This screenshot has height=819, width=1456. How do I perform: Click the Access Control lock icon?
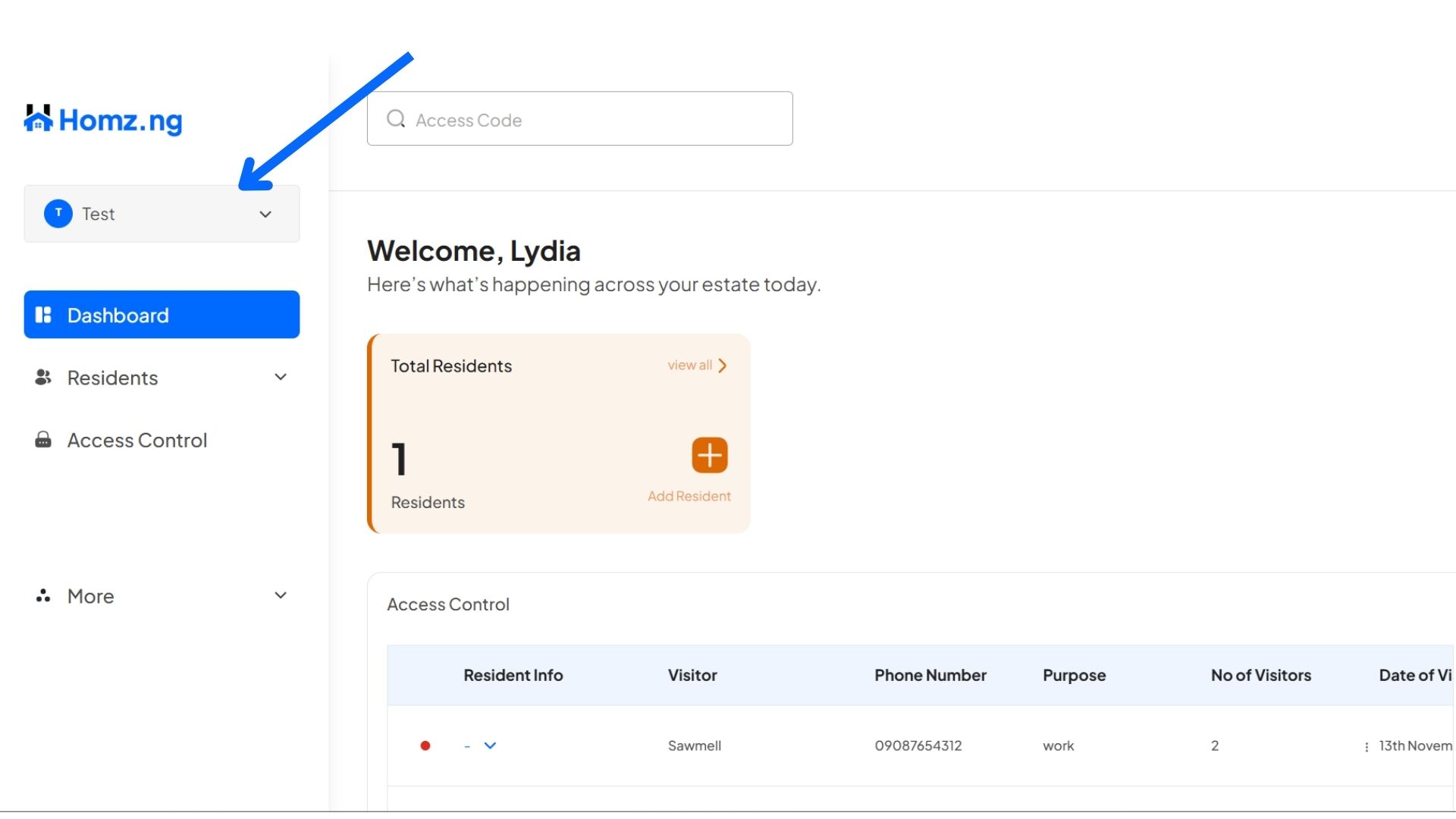[43, 440]
